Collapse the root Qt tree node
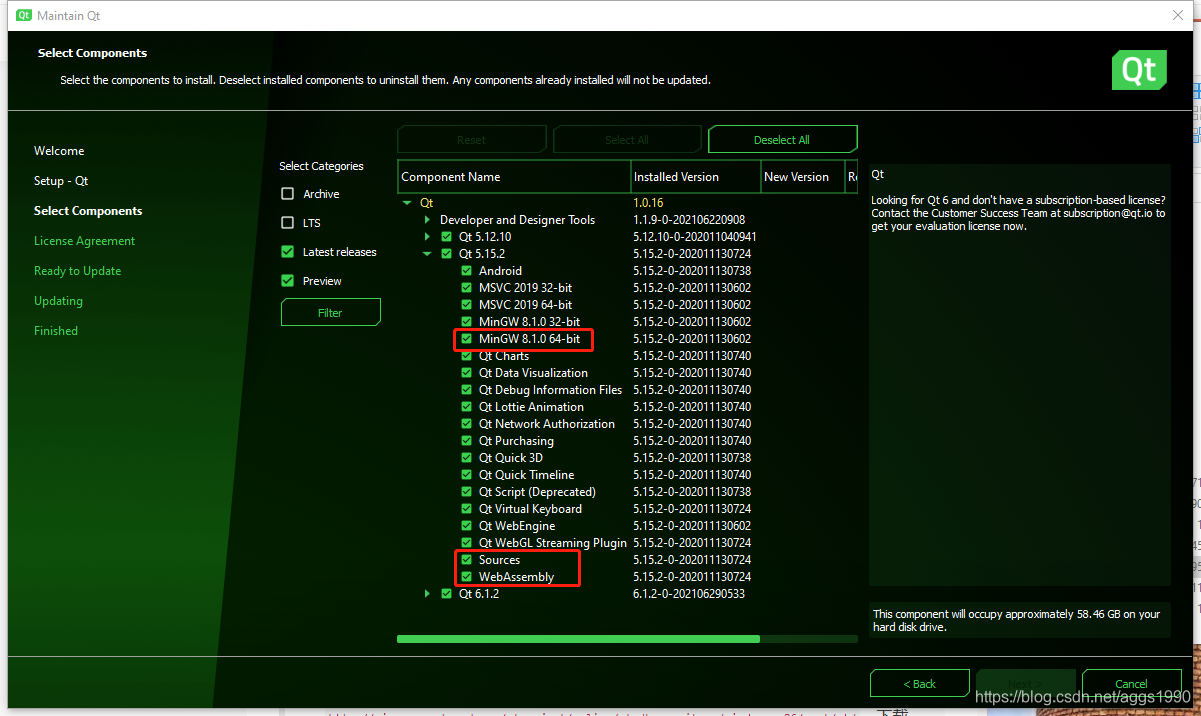Viewport: 1201px width, 716px height. tap(407, 203)
